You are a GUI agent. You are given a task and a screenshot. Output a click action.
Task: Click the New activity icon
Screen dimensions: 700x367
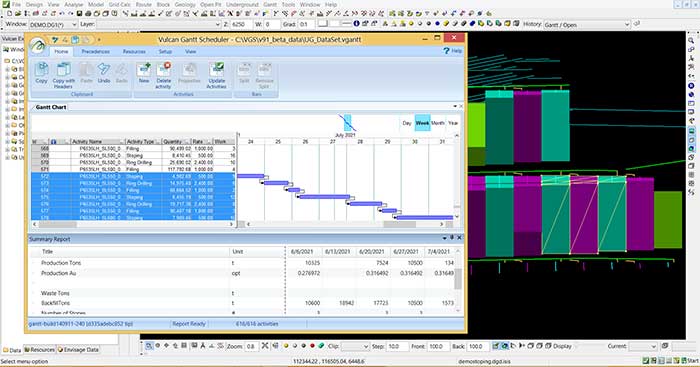click(x=144, y=69)
